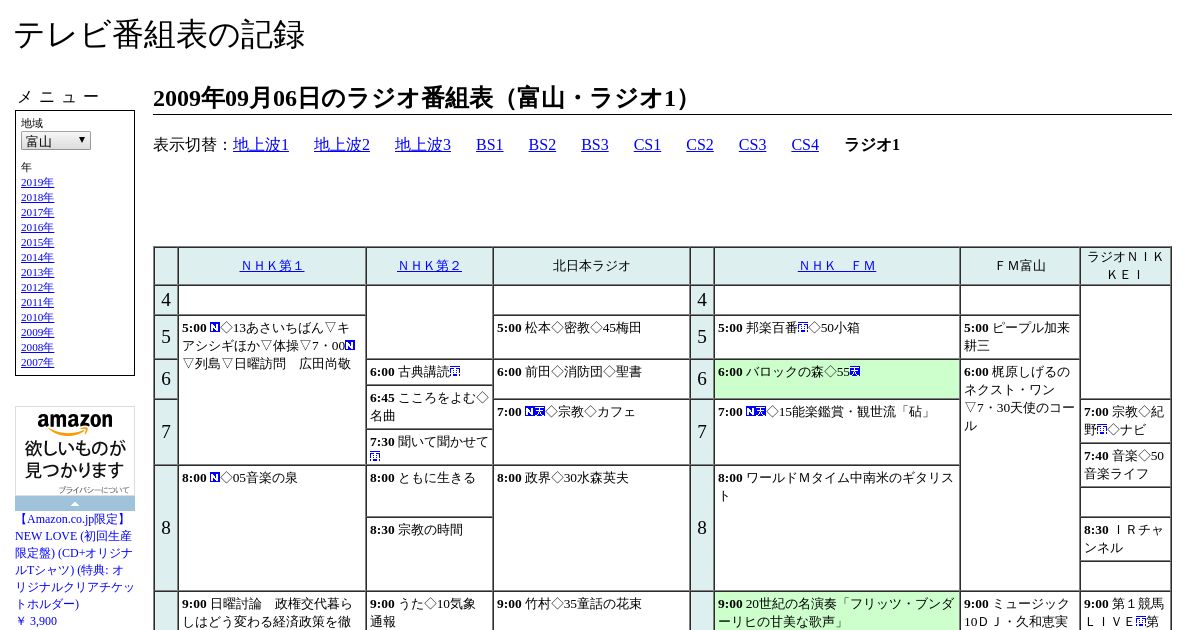Show the BS2 program listing
Viewport: 1200px width, 630px height.
point(542,145)
